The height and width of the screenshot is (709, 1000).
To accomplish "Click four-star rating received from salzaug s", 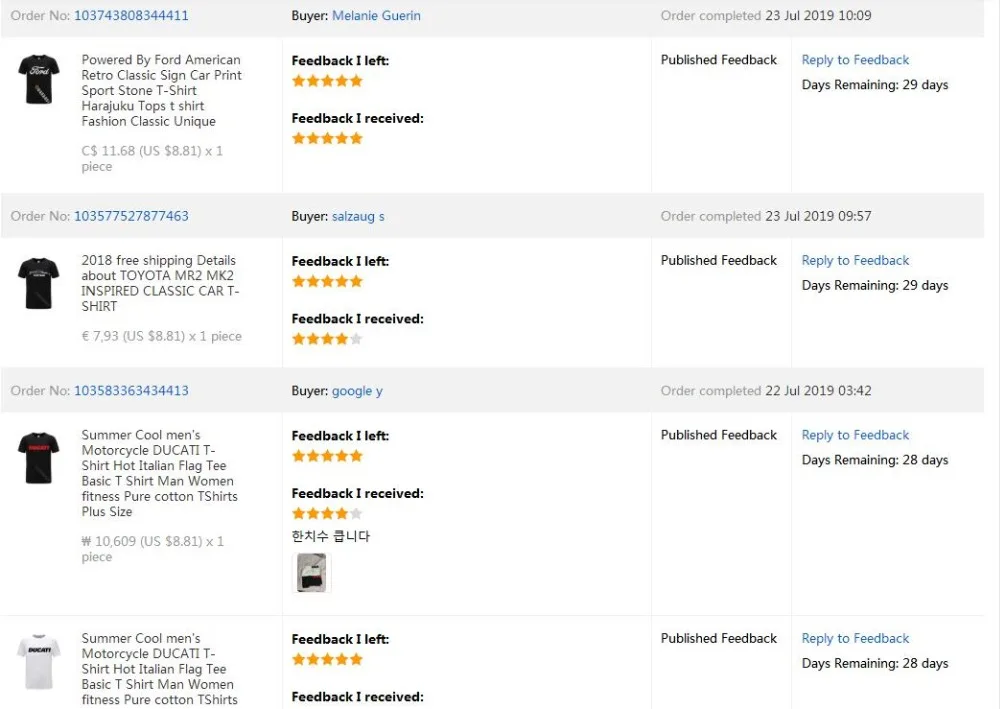I will pyautogui.click(x=327, y=339).
